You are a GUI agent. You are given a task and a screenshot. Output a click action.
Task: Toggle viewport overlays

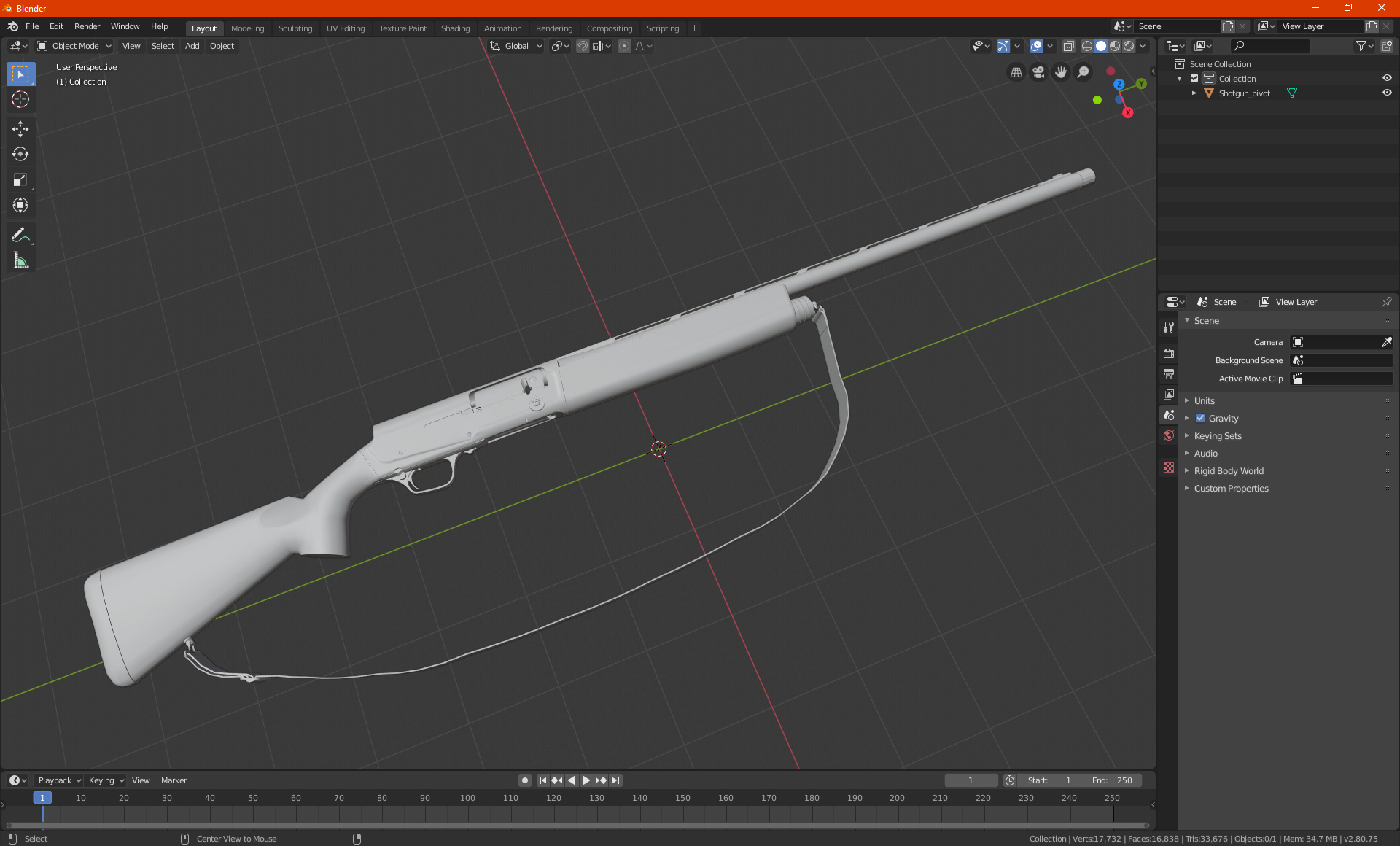tap(1036, 46)
